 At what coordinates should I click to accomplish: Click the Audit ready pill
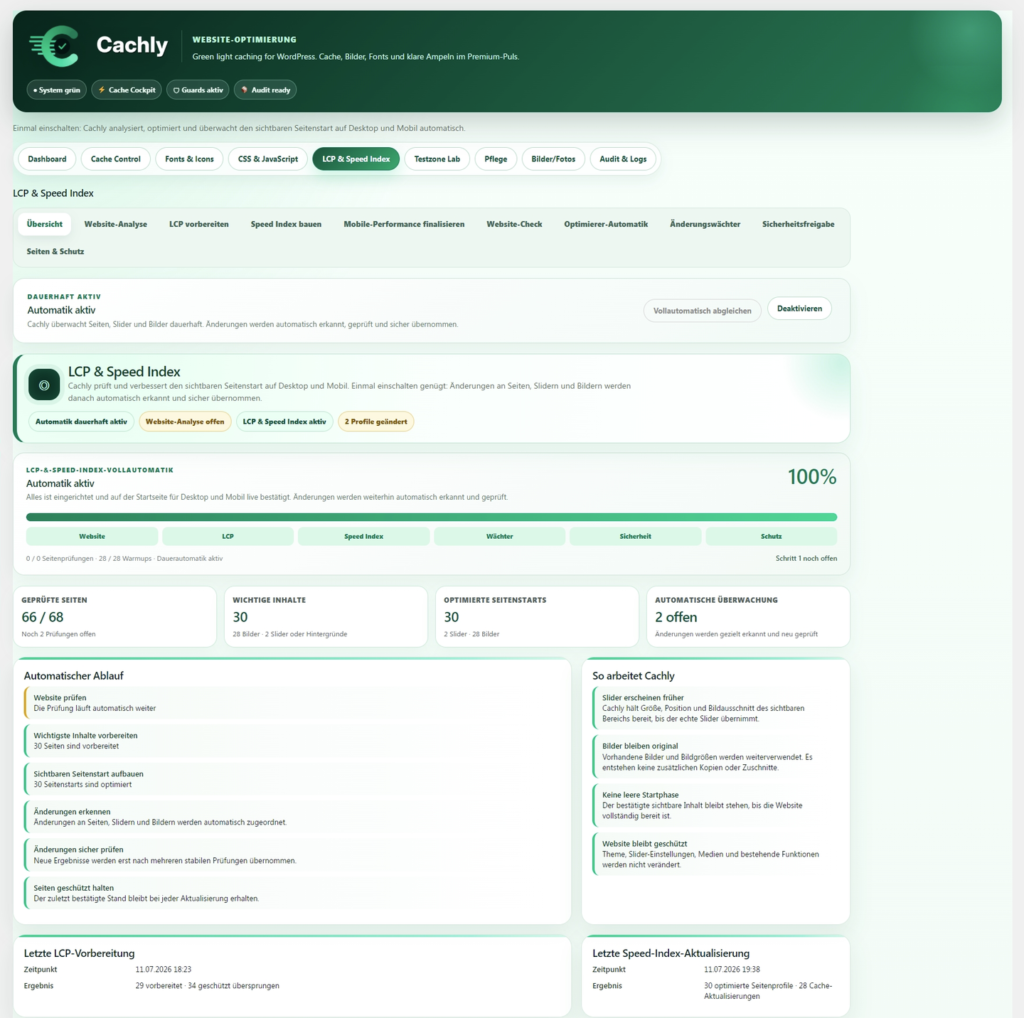coord(266,90)
